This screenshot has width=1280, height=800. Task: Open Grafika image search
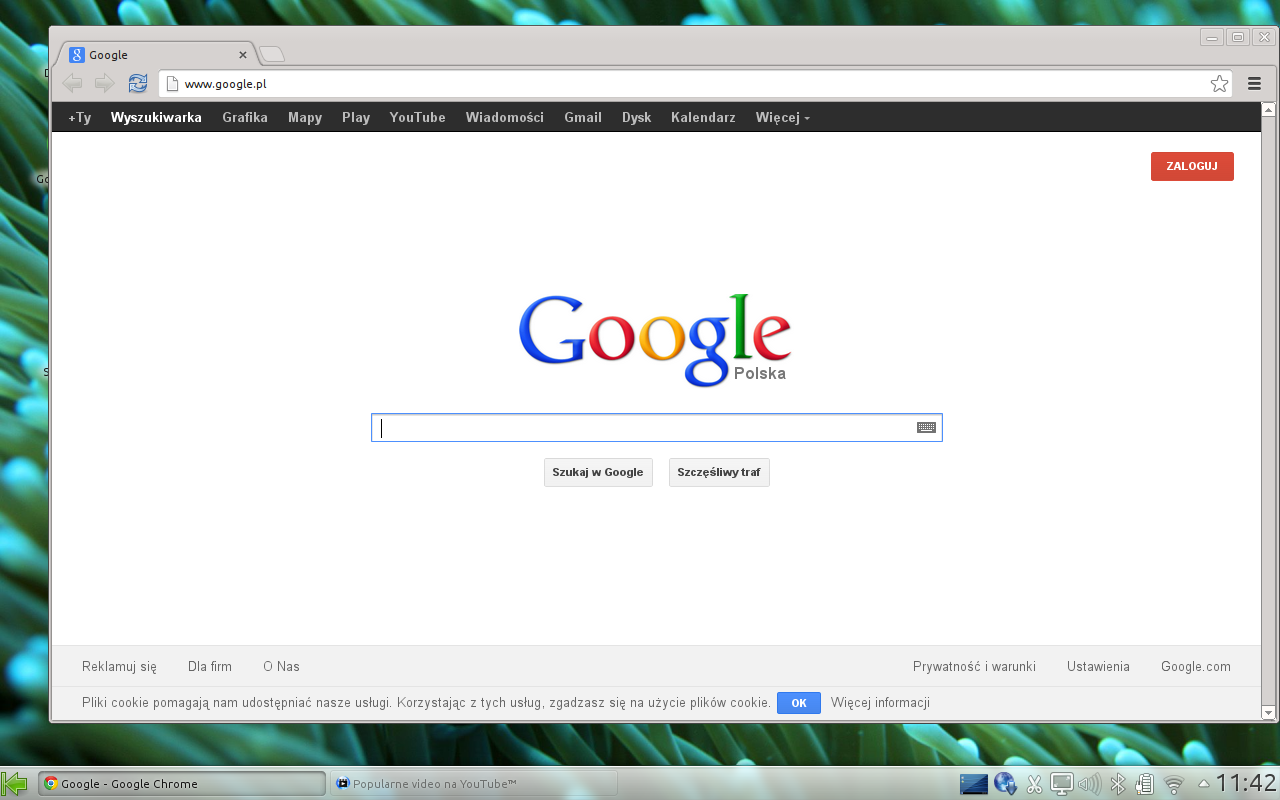click(x=245, y=117)
